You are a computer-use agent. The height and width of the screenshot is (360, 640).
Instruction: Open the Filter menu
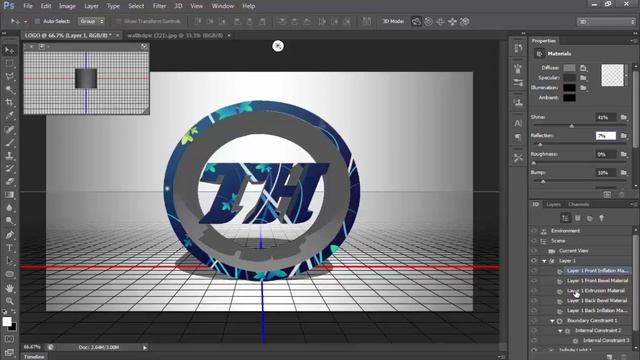pos(160,6)
